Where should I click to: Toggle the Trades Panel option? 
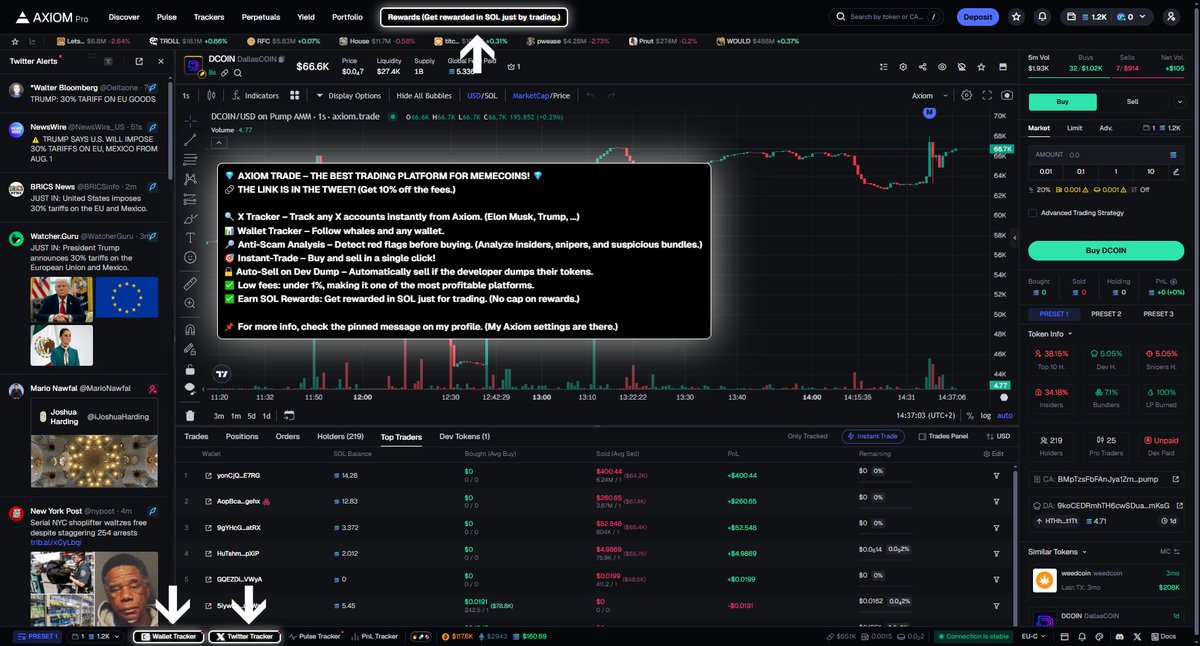tap(943, 436)
